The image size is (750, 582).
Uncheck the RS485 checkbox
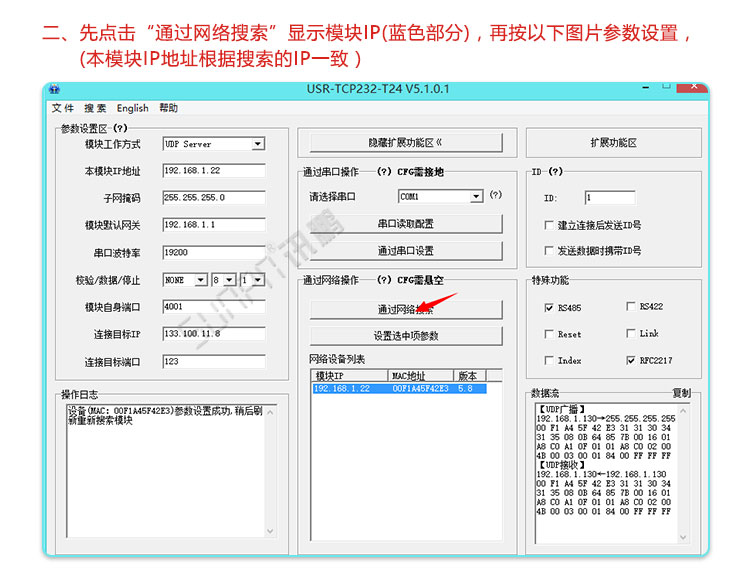549,307
